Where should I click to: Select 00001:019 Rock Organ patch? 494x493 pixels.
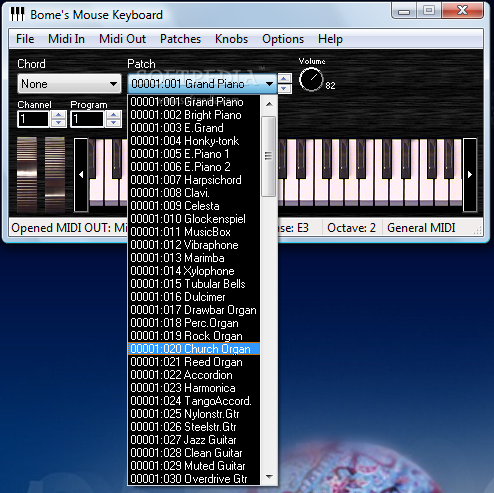click(194, 336)
